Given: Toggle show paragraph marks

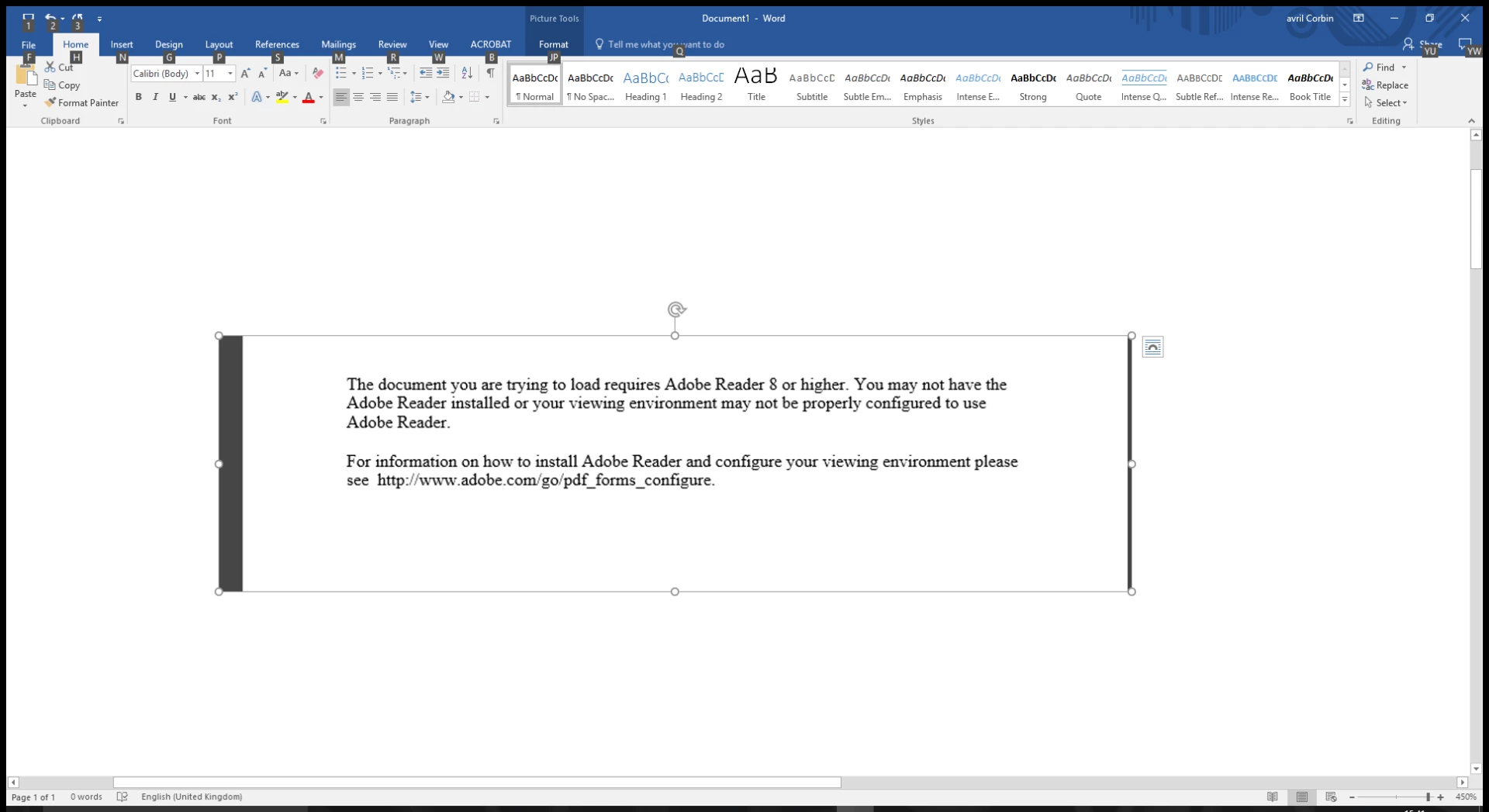Looking at the screenshot, I should 490,73.
